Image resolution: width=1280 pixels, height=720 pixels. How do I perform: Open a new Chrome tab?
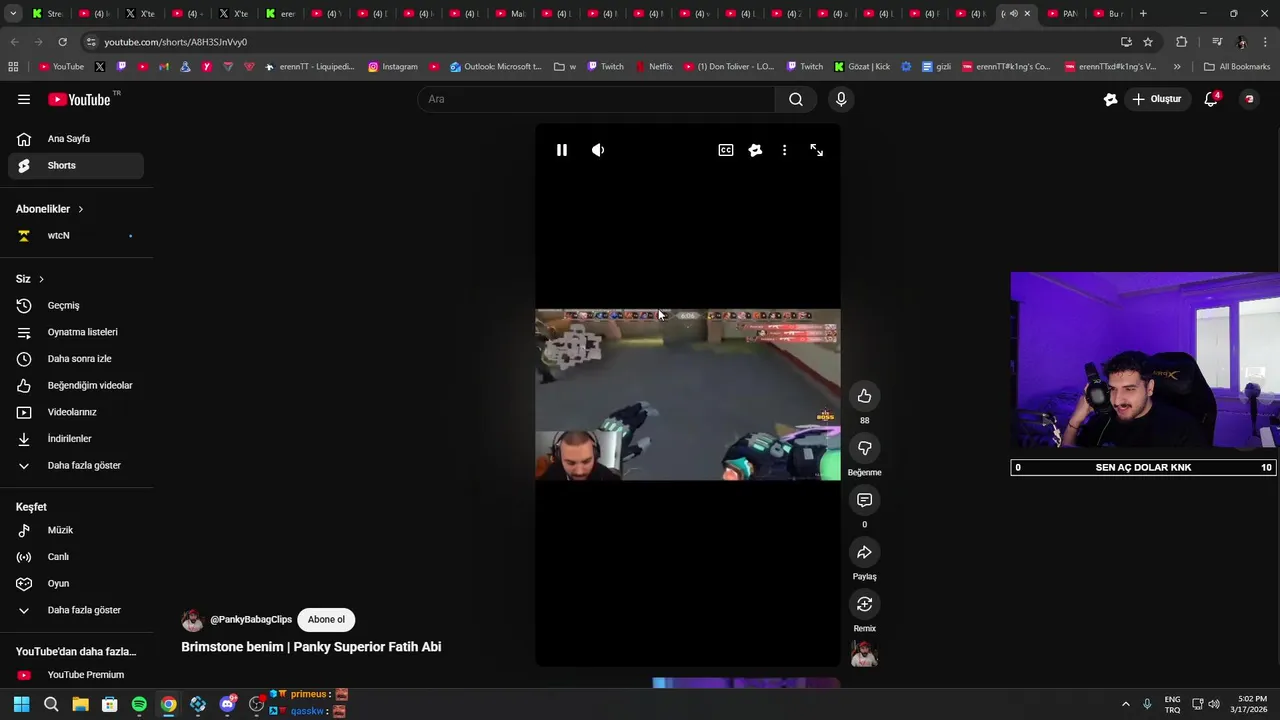point(1143,14)
